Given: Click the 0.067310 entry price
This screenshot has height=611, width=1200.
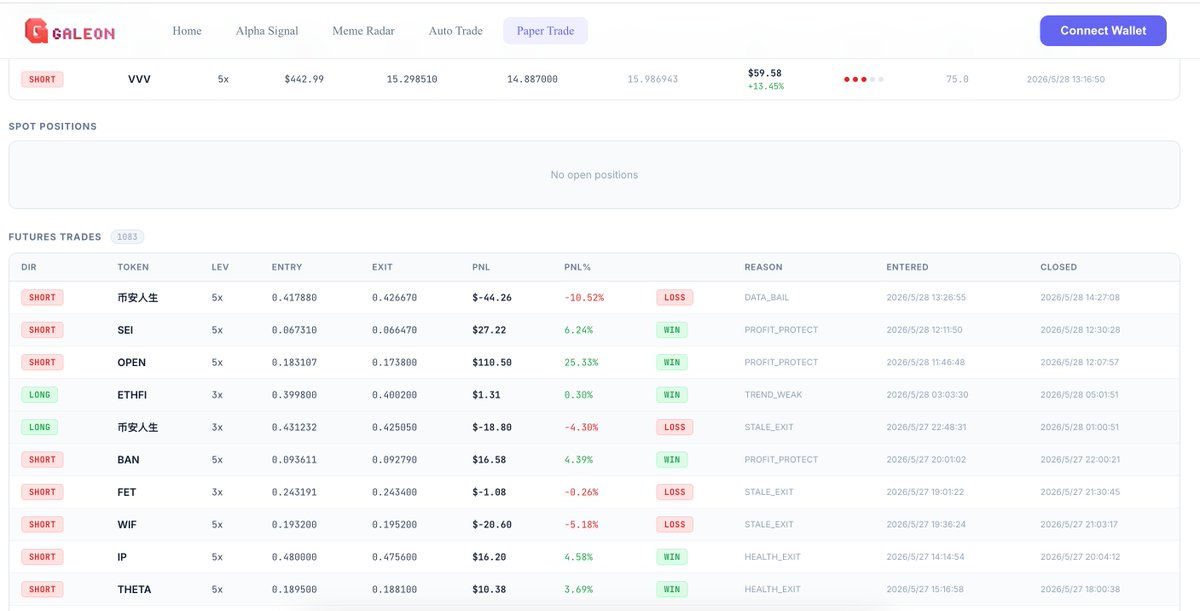Looking at the screenshot, I should [x=294, y=330].
